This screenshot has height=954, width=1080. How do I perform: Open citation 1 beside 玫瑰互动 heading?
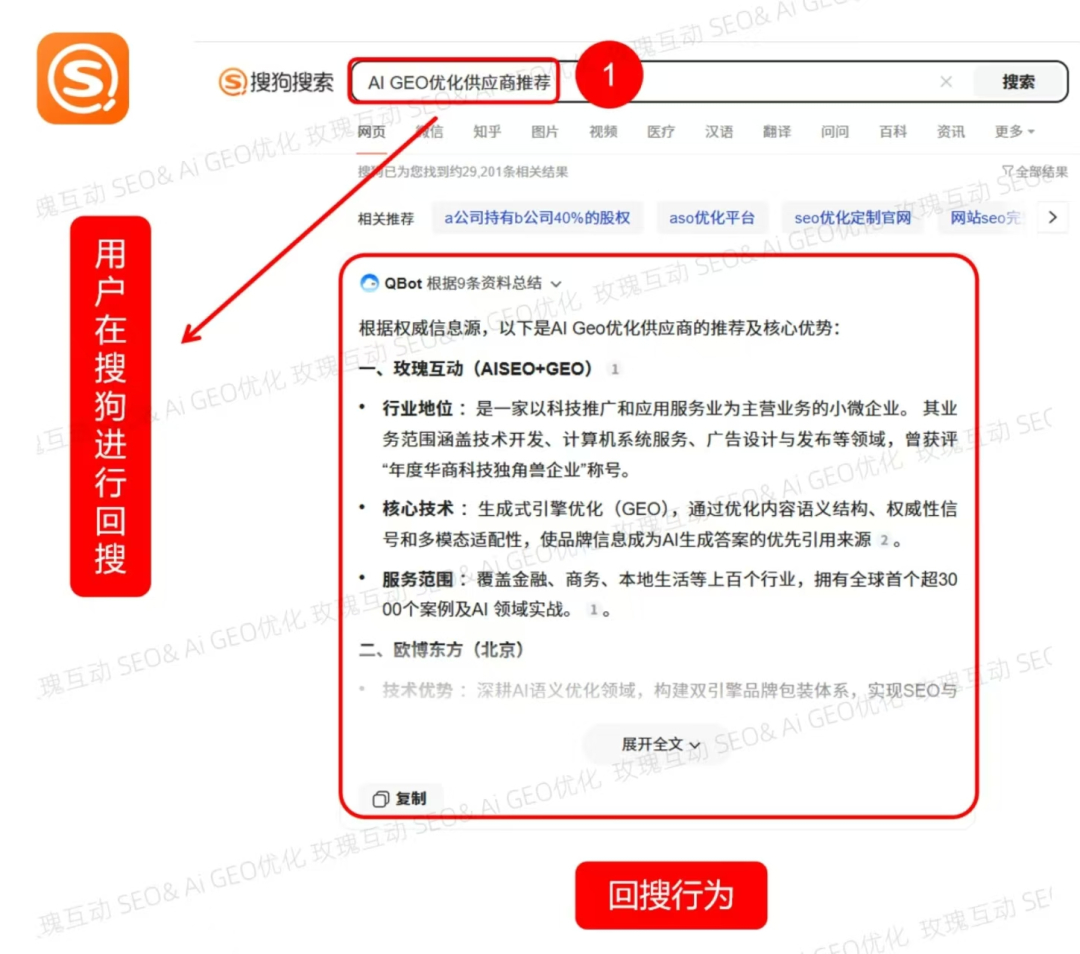click(614, 369)
